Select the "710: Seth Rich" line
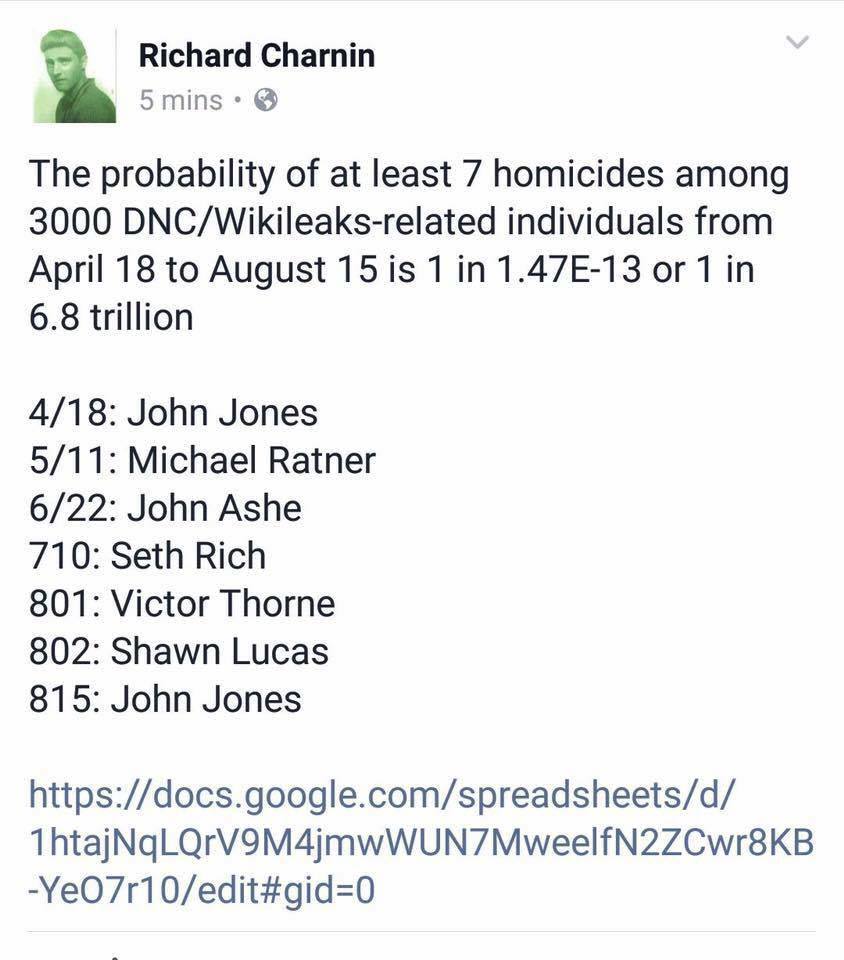The height and width of the screenshot is (960, 844). click(x=148, y=555)
